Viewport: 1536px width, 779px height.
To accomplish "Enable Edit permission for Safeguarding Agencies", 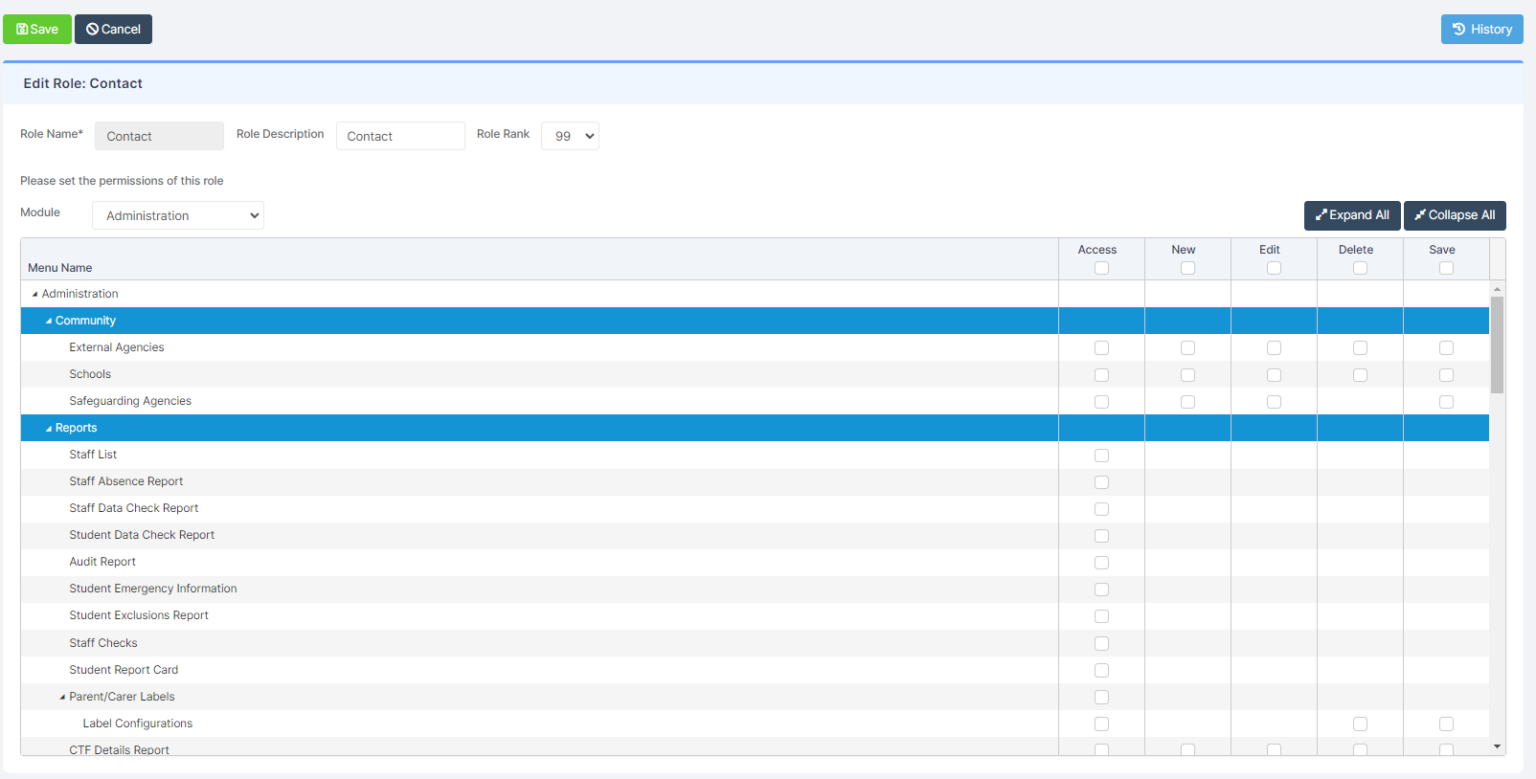I will coord(1273,401).
